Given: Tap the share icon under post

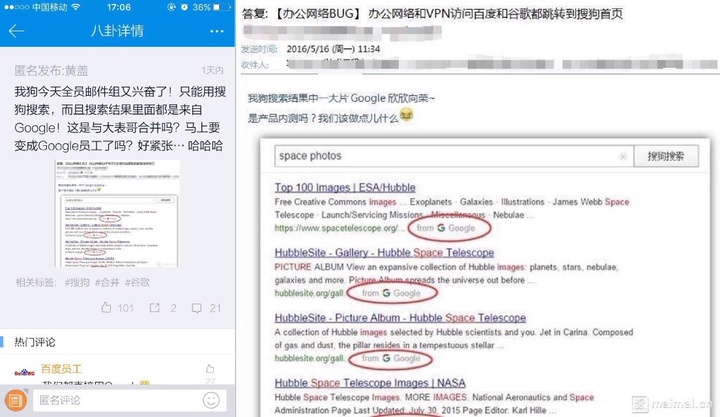Looking at the screenshot, I should (x=155, y=308).
